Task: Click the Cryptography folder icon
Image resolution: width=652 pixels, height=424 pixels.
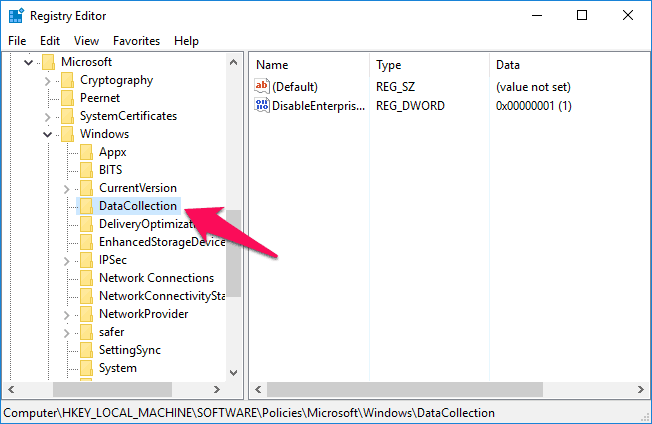Action: pyautogui.click(x=67, y=80)
